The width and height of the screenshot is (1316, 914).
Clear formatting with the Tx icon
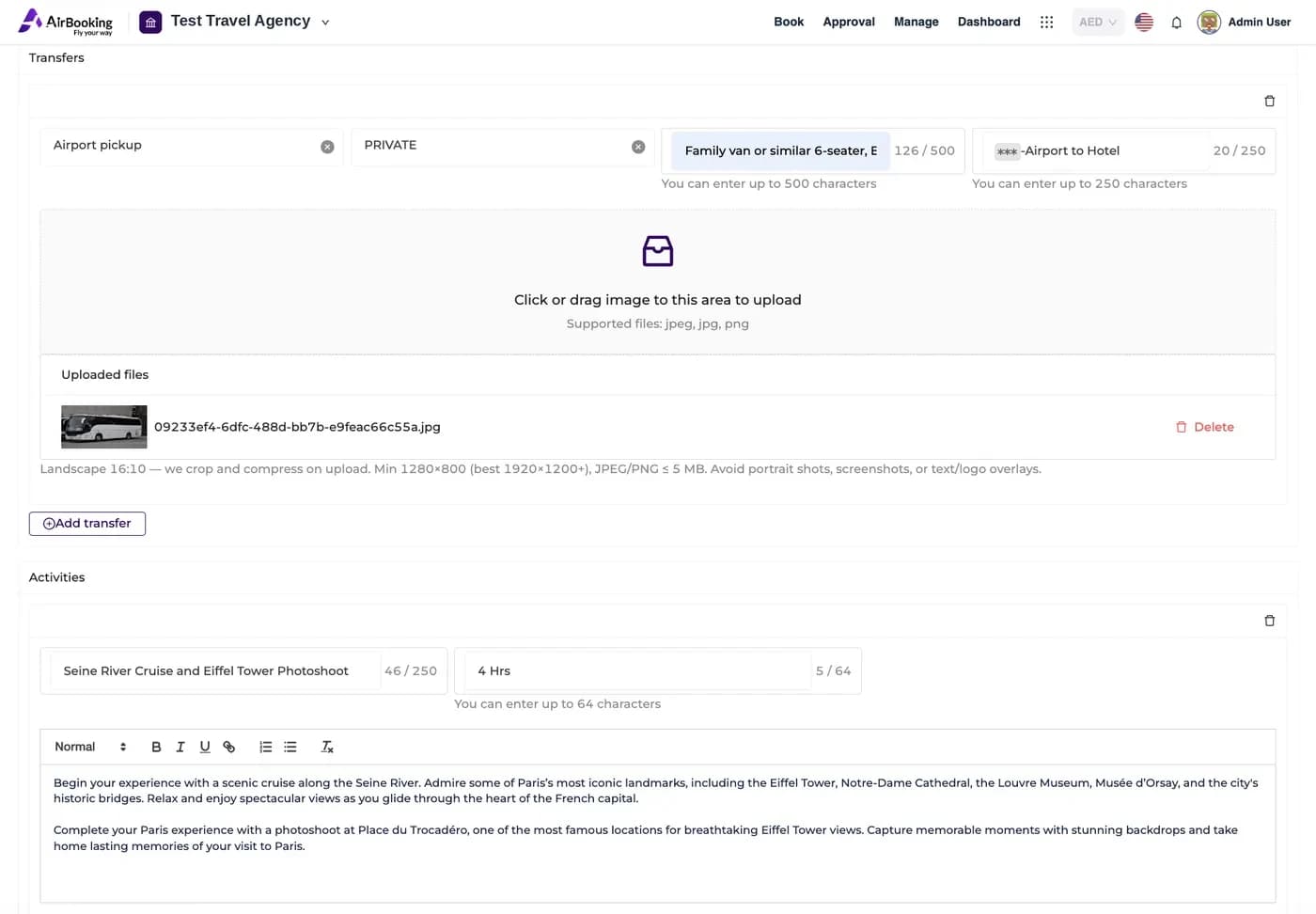pyautogui.click(x=327, y=747)
